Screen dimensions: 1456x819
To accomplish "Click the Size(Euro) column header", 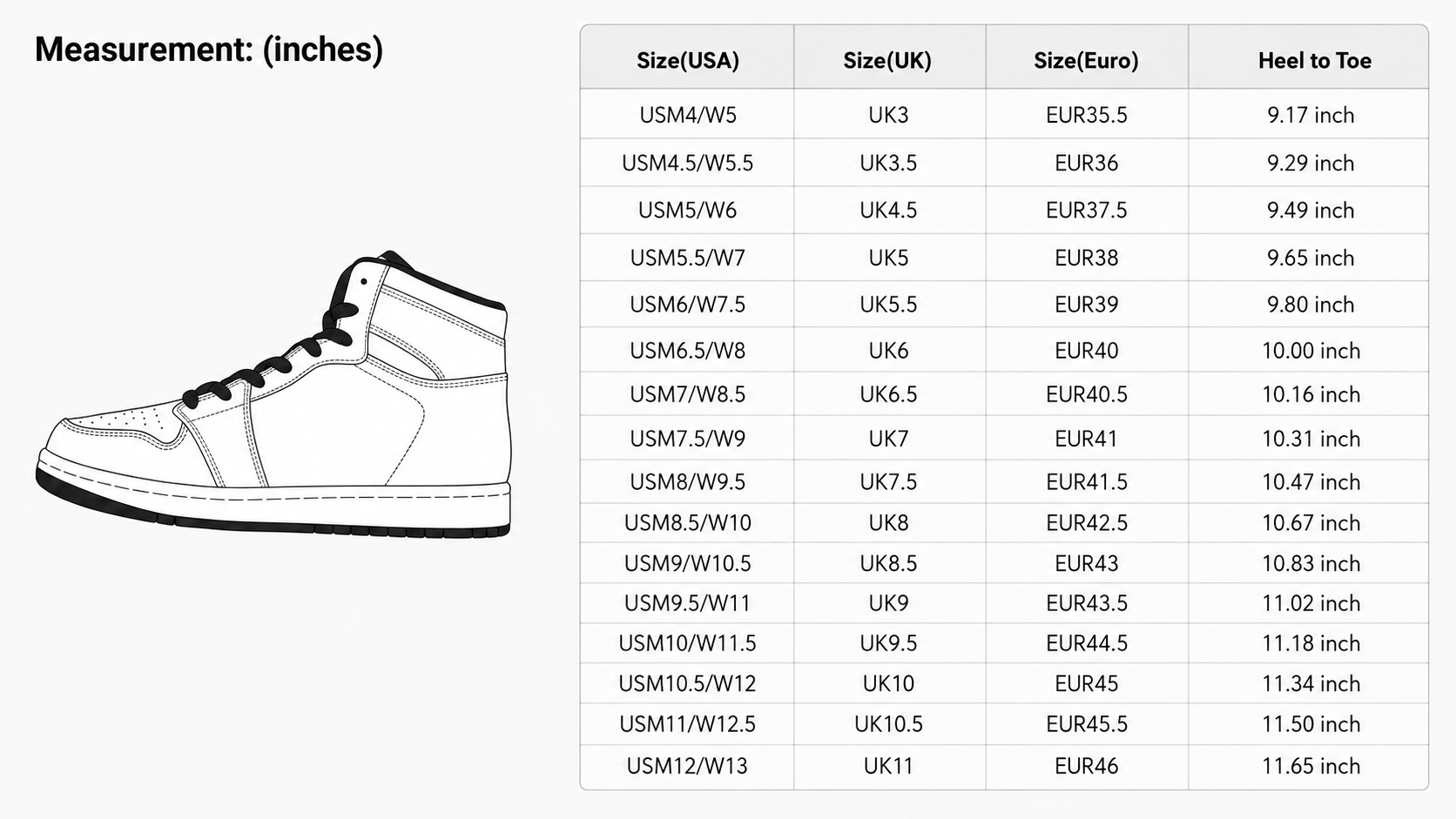I will coord(1086,60).
